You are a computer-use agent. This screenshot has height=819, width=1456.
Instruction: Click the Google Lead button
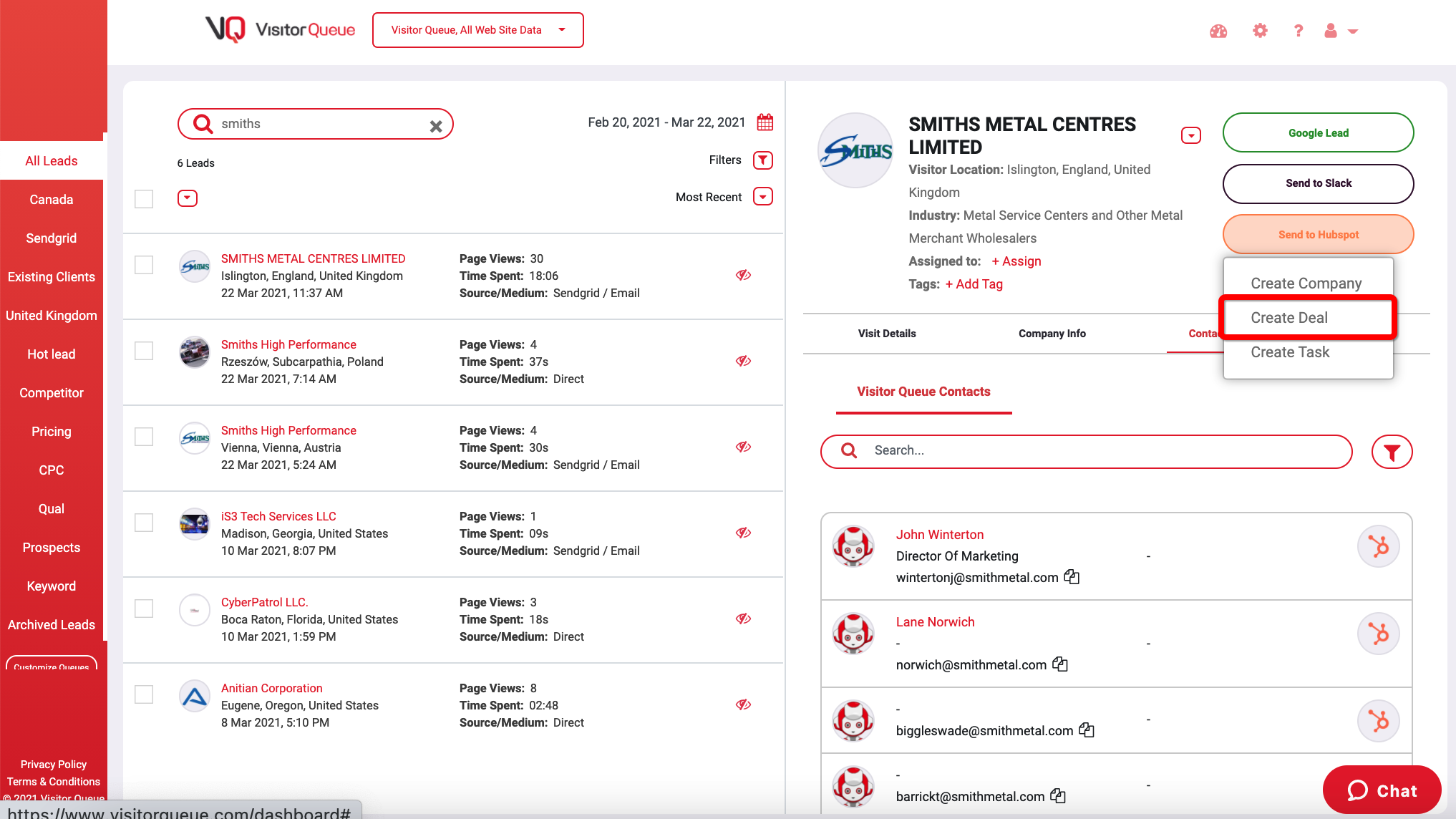pos(1318,132)
